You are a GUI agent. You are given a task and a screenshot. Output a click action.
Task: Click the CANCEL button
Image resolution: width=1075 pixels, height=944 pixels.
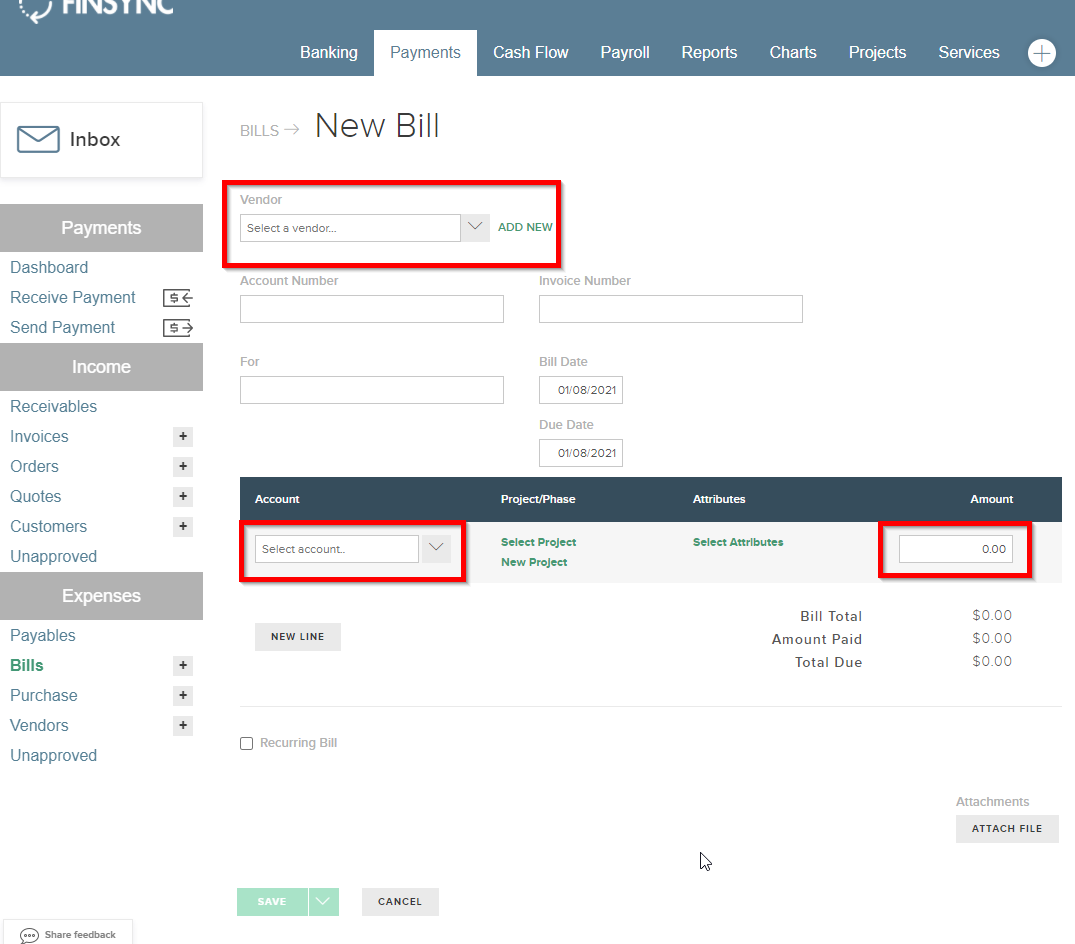point(400,902)
